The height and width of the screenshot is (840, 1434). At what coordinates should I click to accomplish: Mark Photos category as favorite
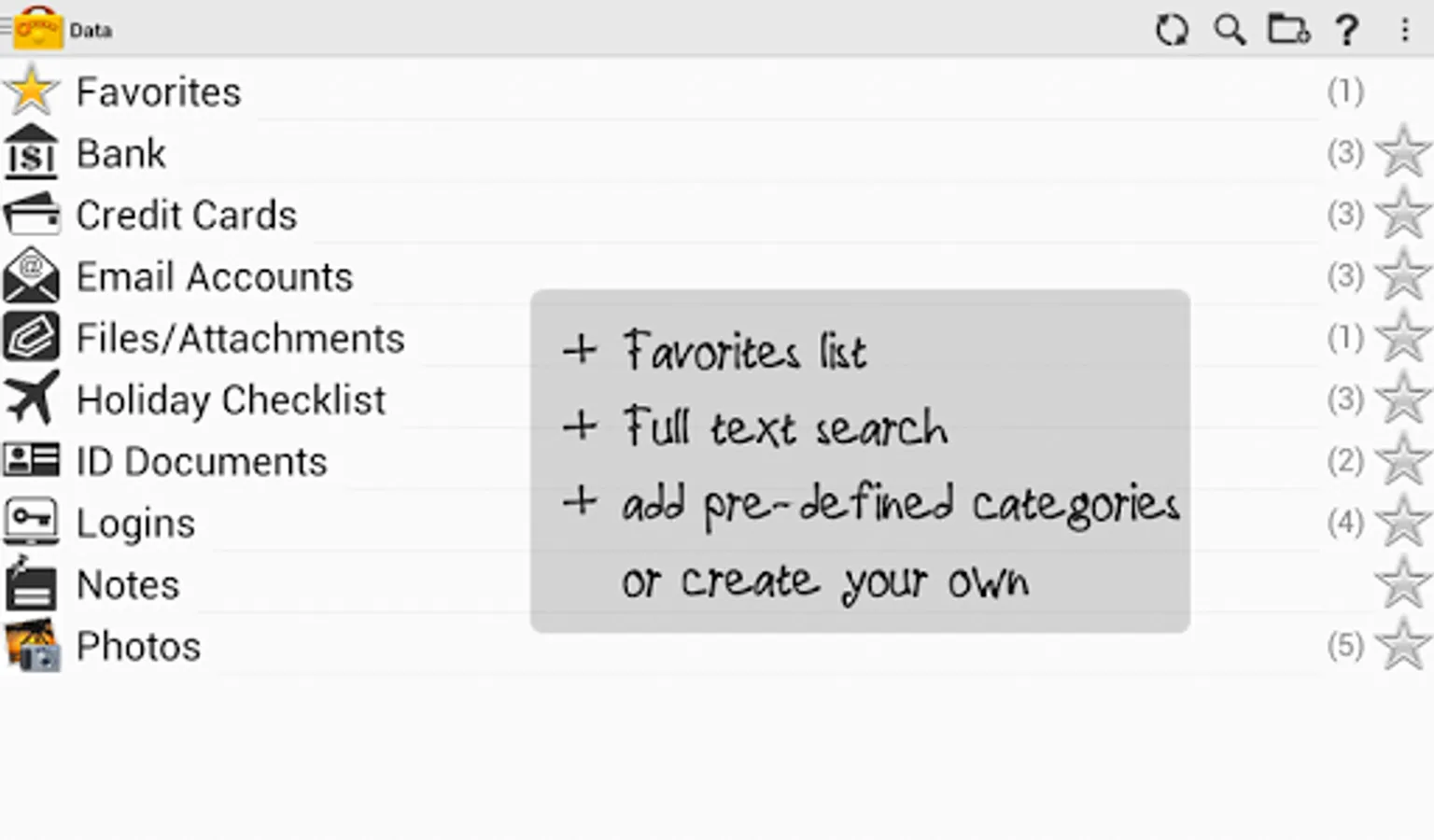point(1402,645)
